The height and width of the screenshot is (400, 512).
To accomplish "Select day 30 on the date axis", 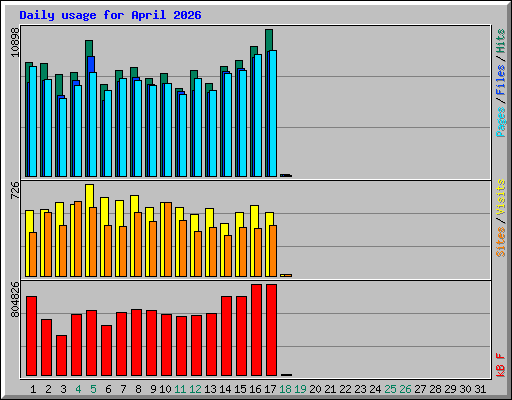I will click(x=465, y=389).
